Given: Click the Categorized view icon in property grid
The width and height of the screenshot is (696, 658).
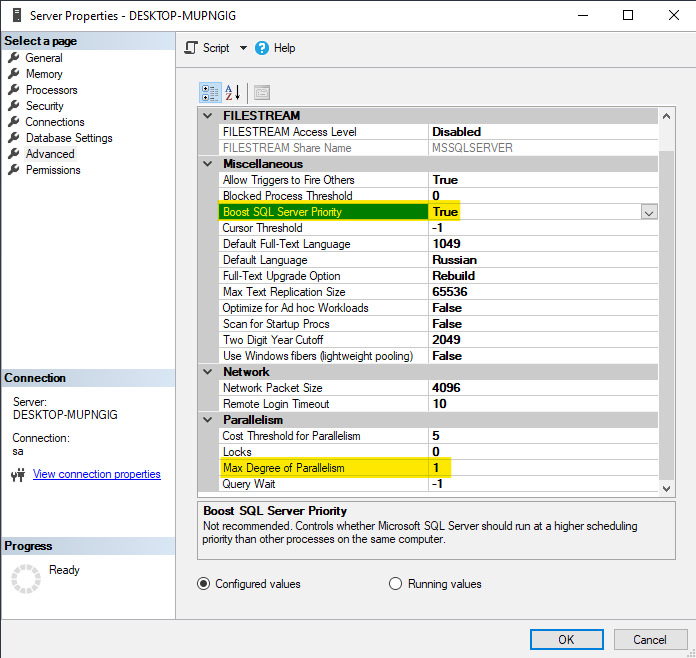Looking at the screenshot, I should pos(210,92).
